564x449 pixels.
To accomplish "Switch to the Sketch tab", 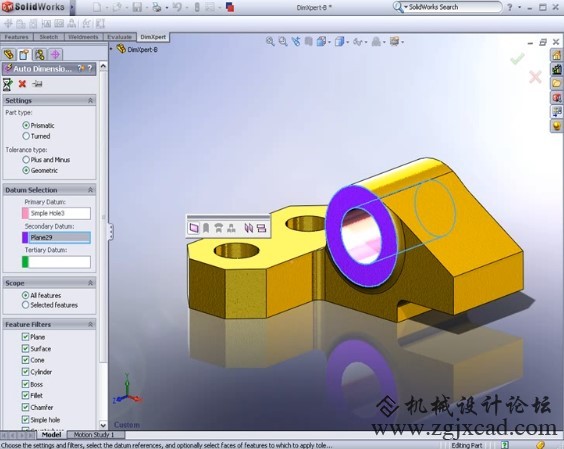I will click(49, 37).
